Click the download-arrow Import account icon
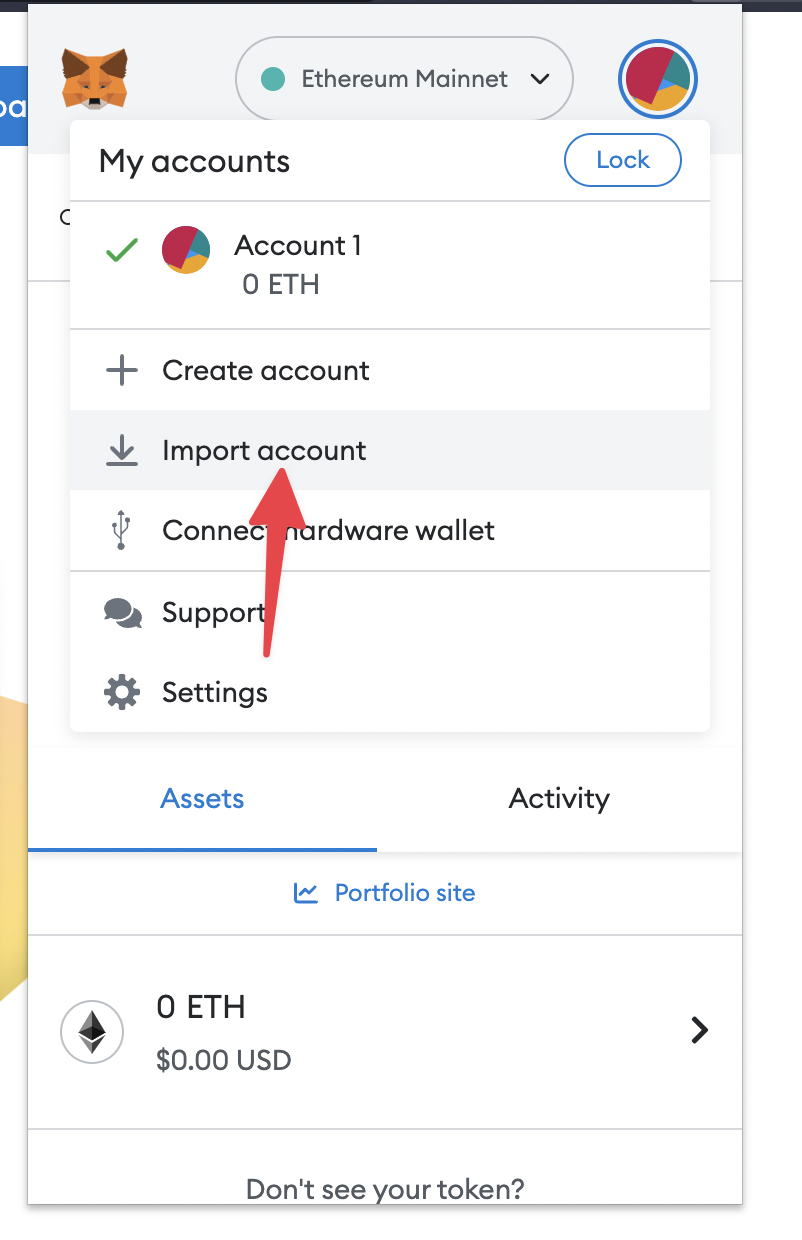Viewport: 802px width, 1240px height. pyautogui.click(x=122, y=451)
